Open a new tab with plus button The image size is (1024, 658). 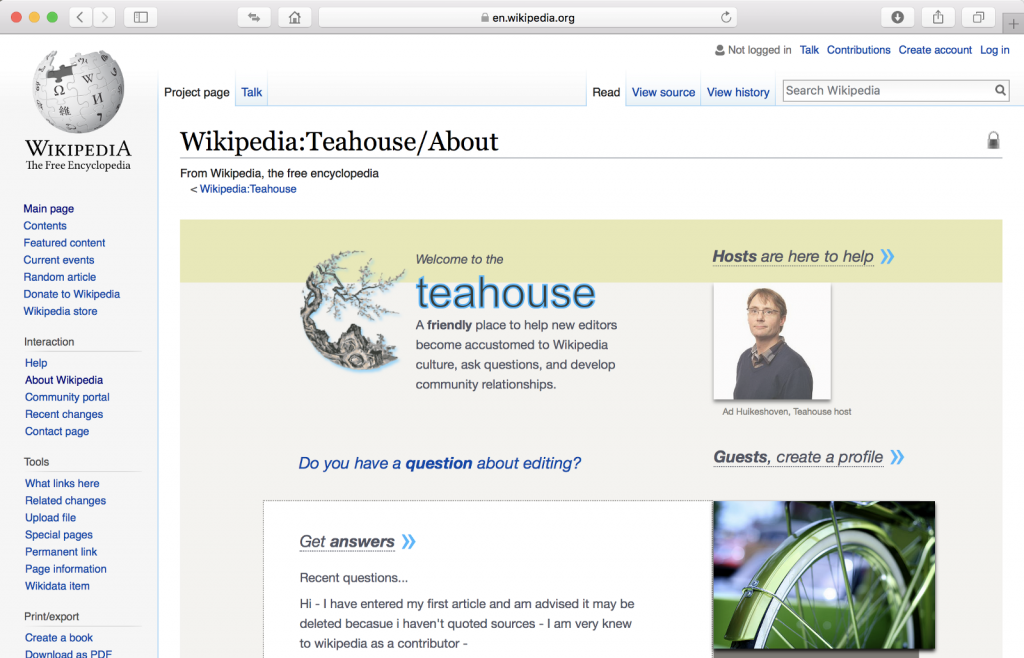tap(1014, 24)
